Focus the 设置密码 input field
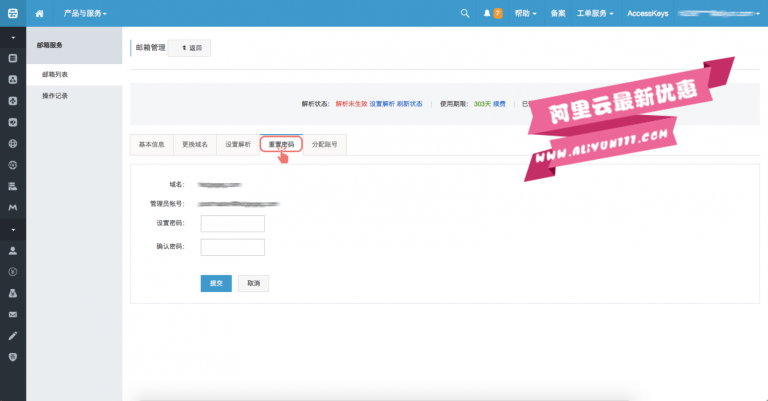The width and height of the screenshot is (768, 401). pyautogui.click(x=233, y=223)
